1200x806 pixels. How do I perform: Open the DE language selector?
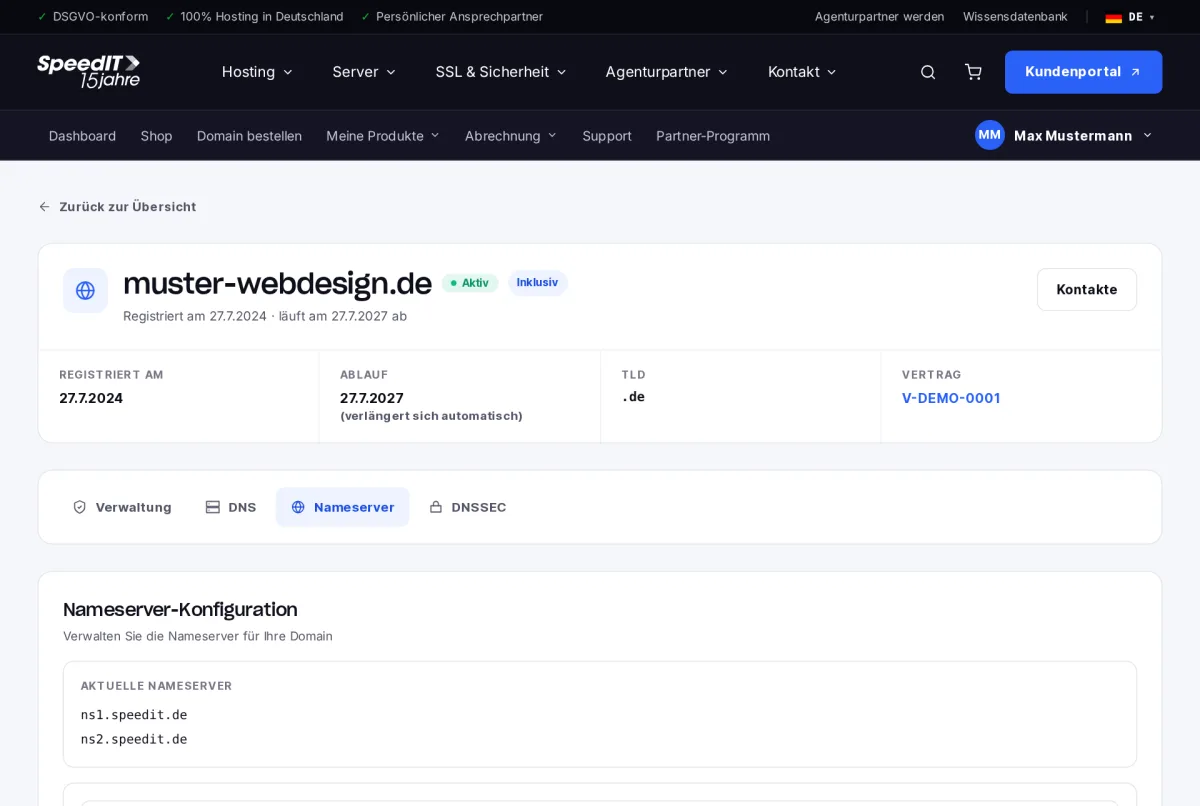coord(1130,17)
